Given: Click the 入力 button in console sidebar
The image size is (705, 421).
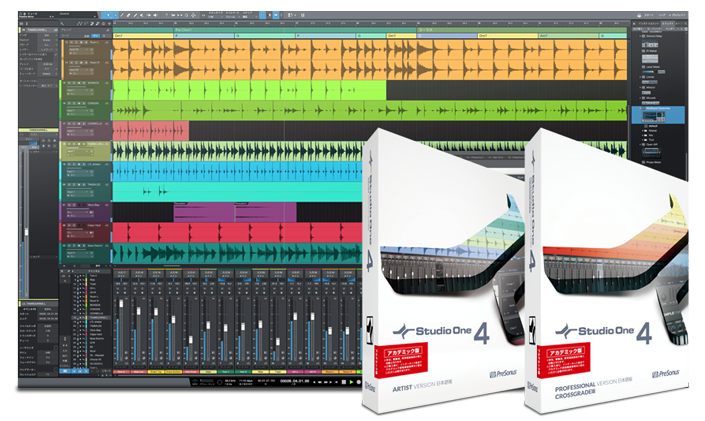Looking at the screenshot, I should (65, 351).
